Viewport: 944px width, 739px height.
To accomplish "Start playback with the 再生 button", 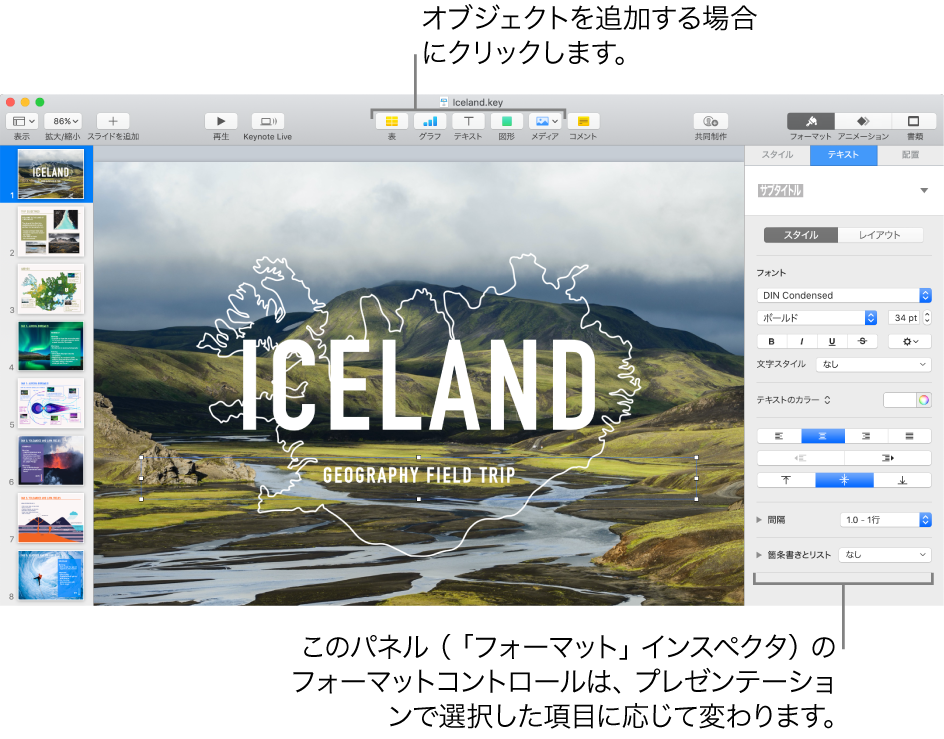I will (x=219, y=121).
